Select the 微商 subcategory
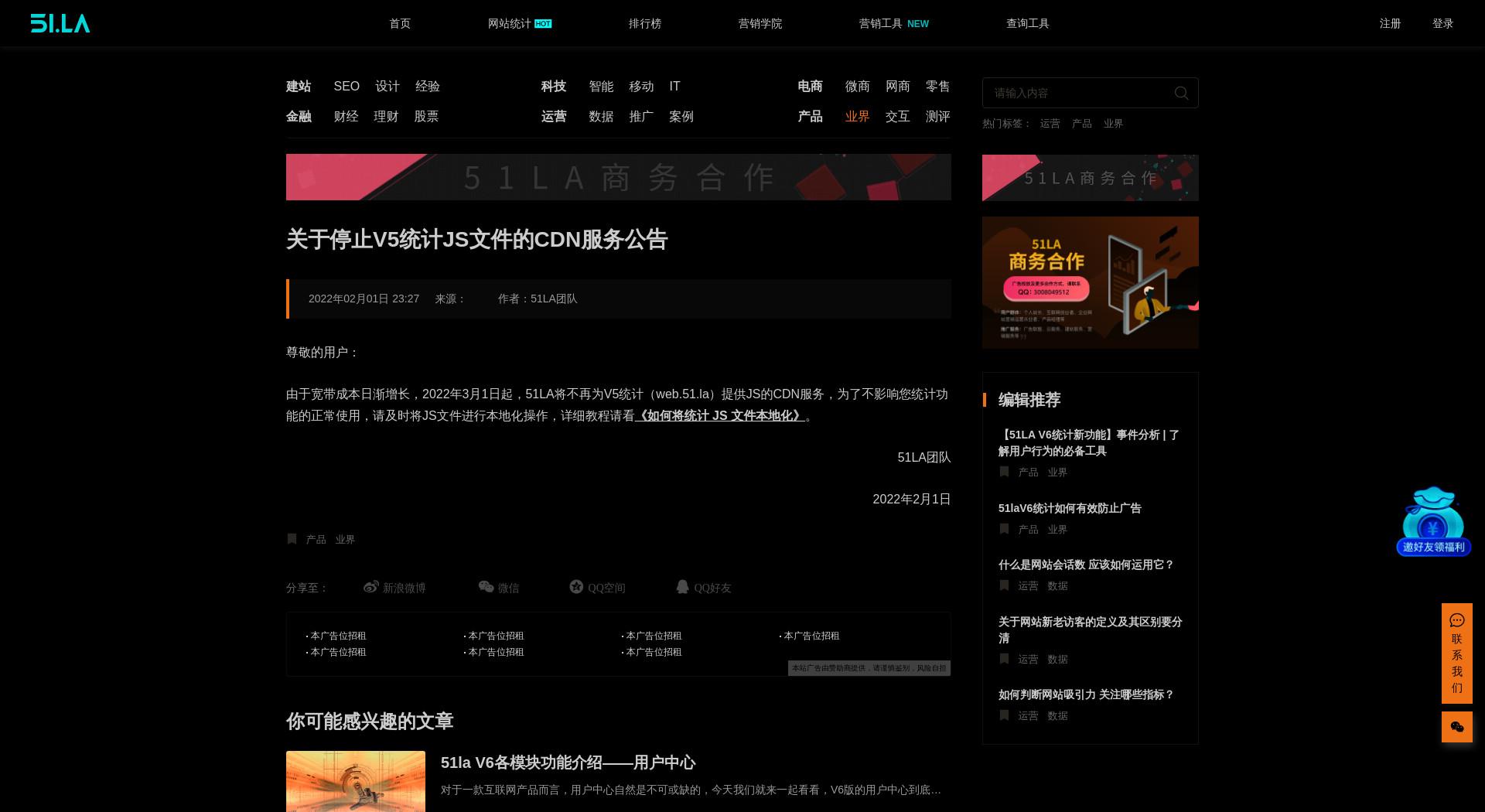1485x812 pixels. click(858, 86)
